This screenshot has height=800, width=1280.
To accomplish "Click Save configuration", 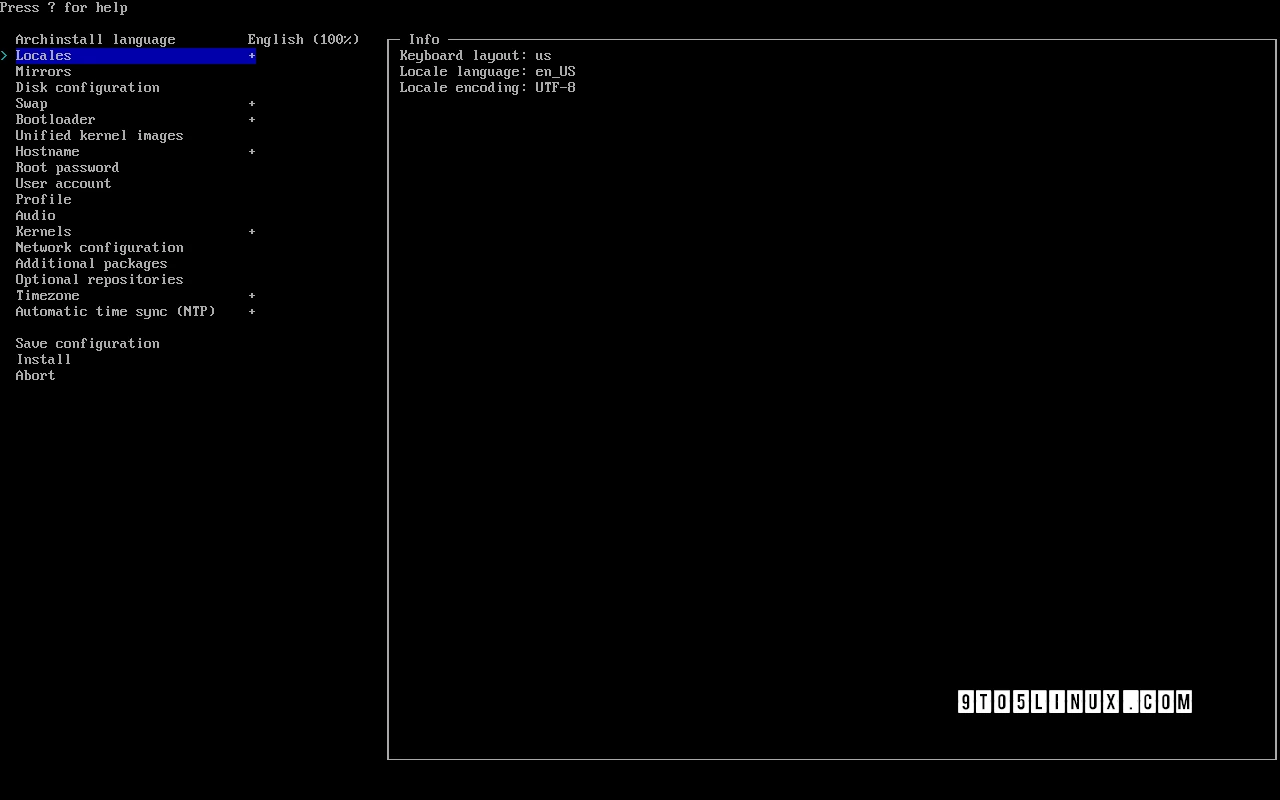I will 87,343.
